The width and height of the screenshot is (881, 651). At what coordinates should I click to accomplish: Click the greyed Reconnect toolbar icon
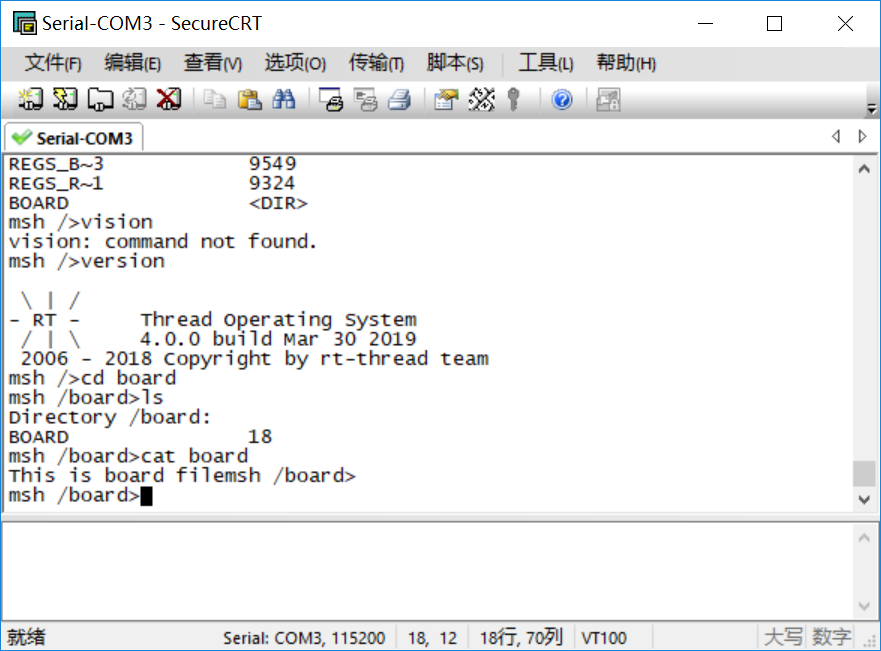[134, 99]
